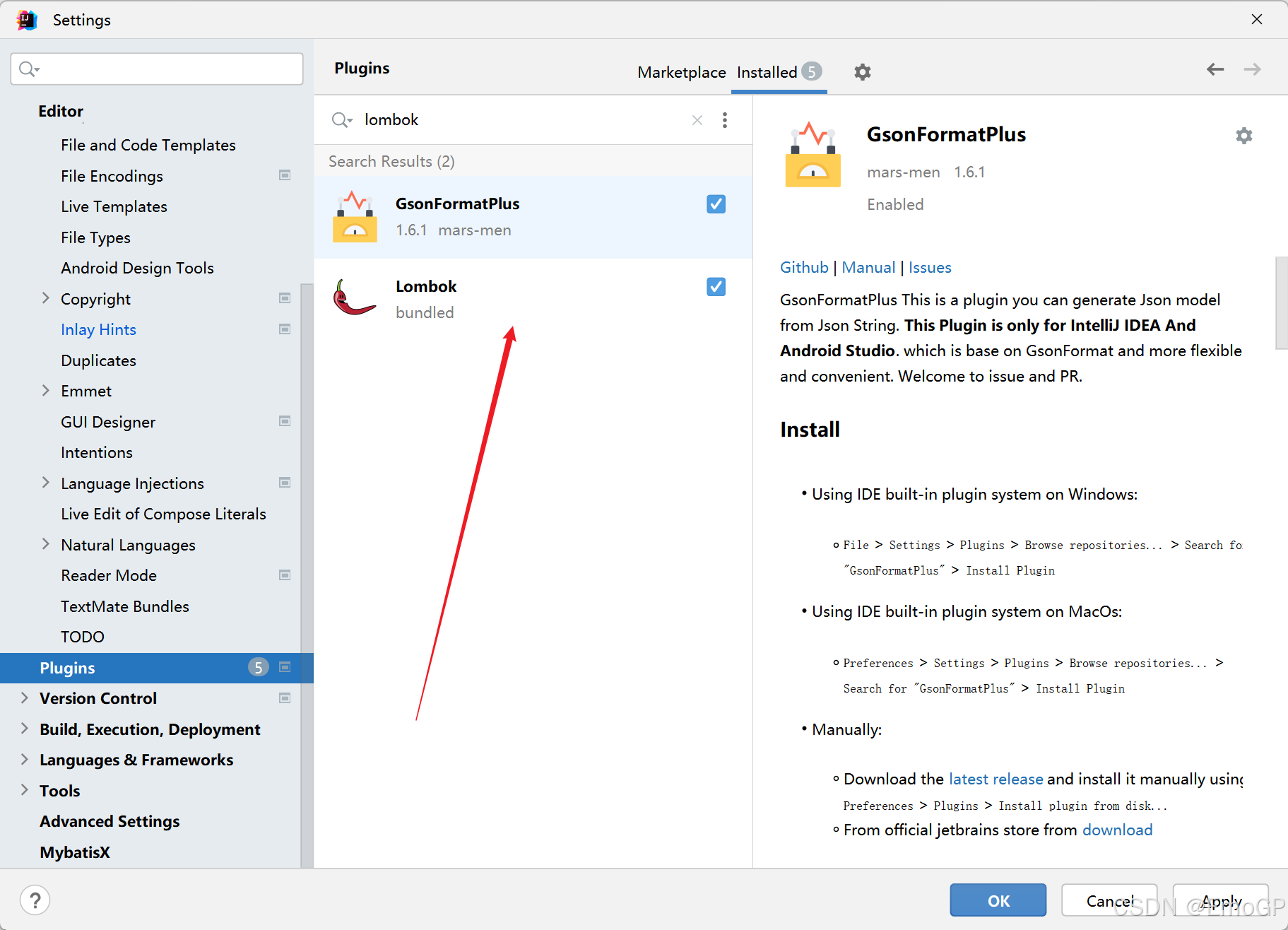Click project-level icon beside GUI Designer
The height and width of the screenshot is (930, 1288).
[x=285, y=421]
